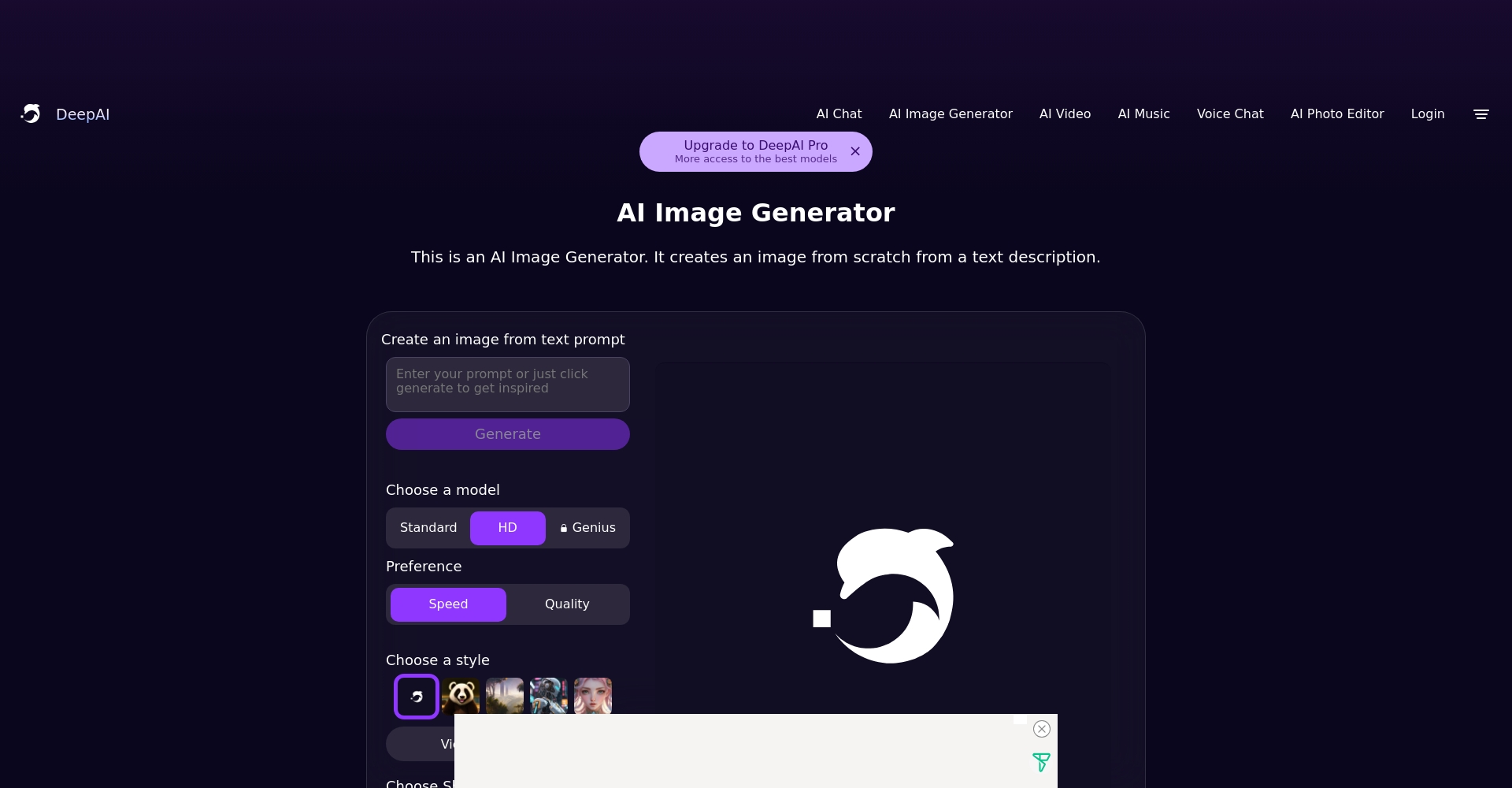Viewport: 1512px width, 788px height.
Task: Set preference to Quality
Action: (x=567, y=604)
